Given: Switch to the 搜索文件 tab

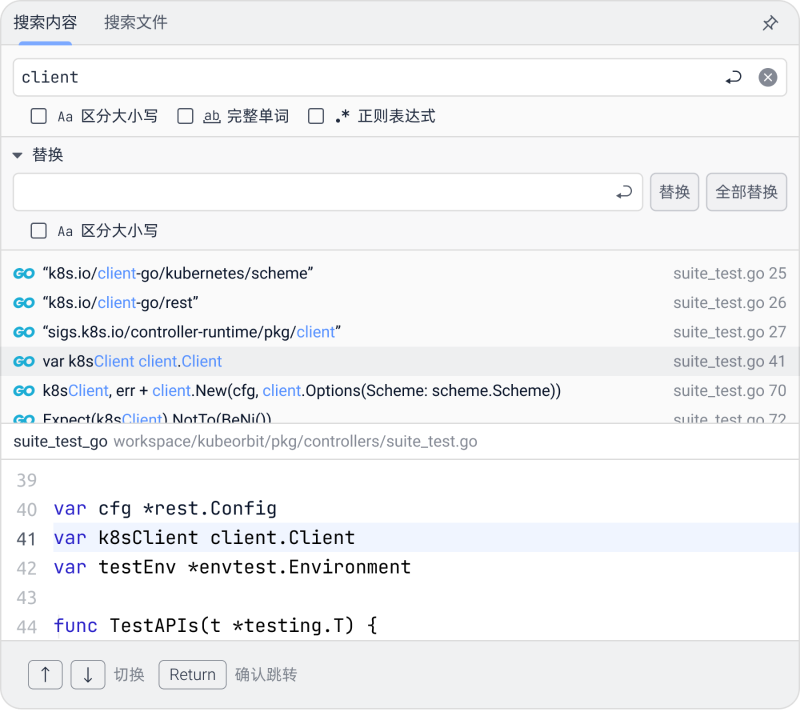Looking at the screenshot, I should (136, 22).
